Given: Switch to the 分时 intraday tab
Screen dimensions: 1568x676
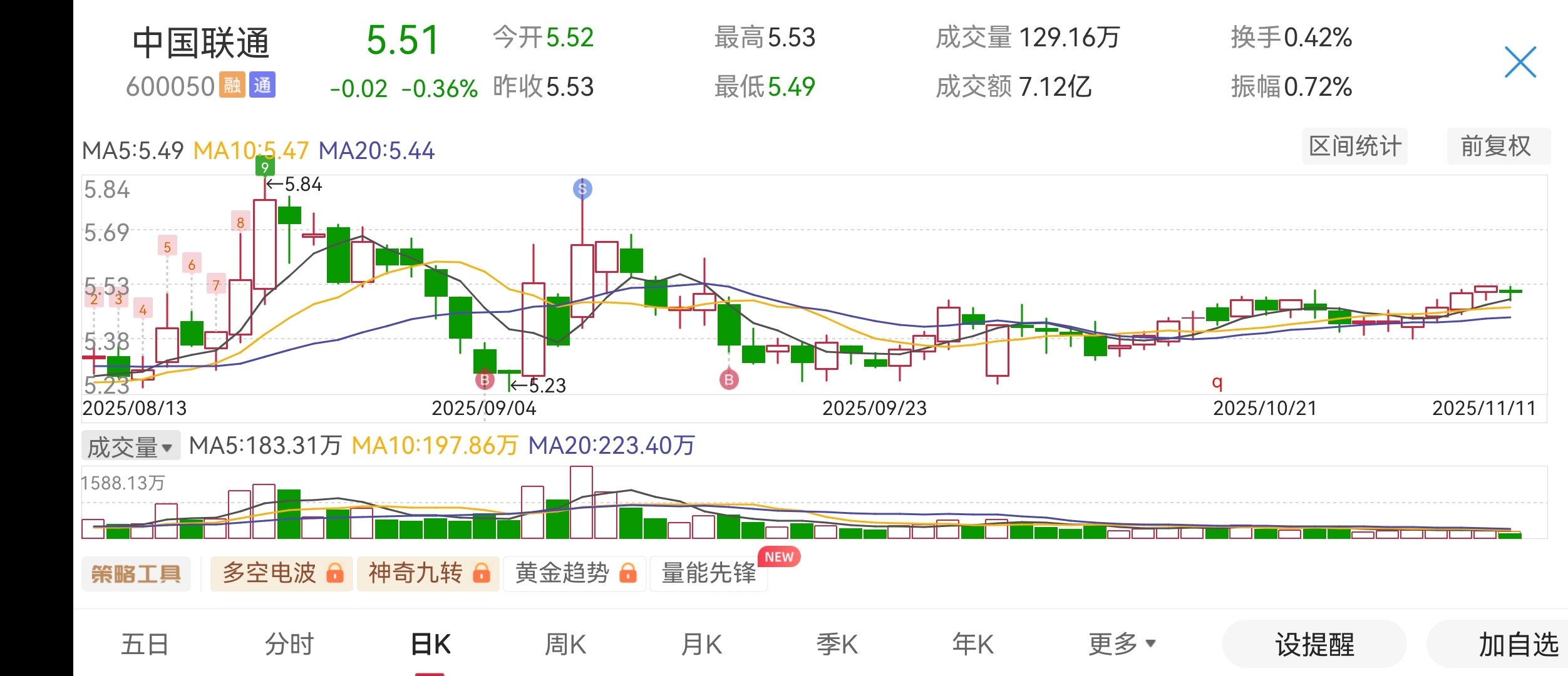Looking at the screenshot, I should [x=289, y=643].
